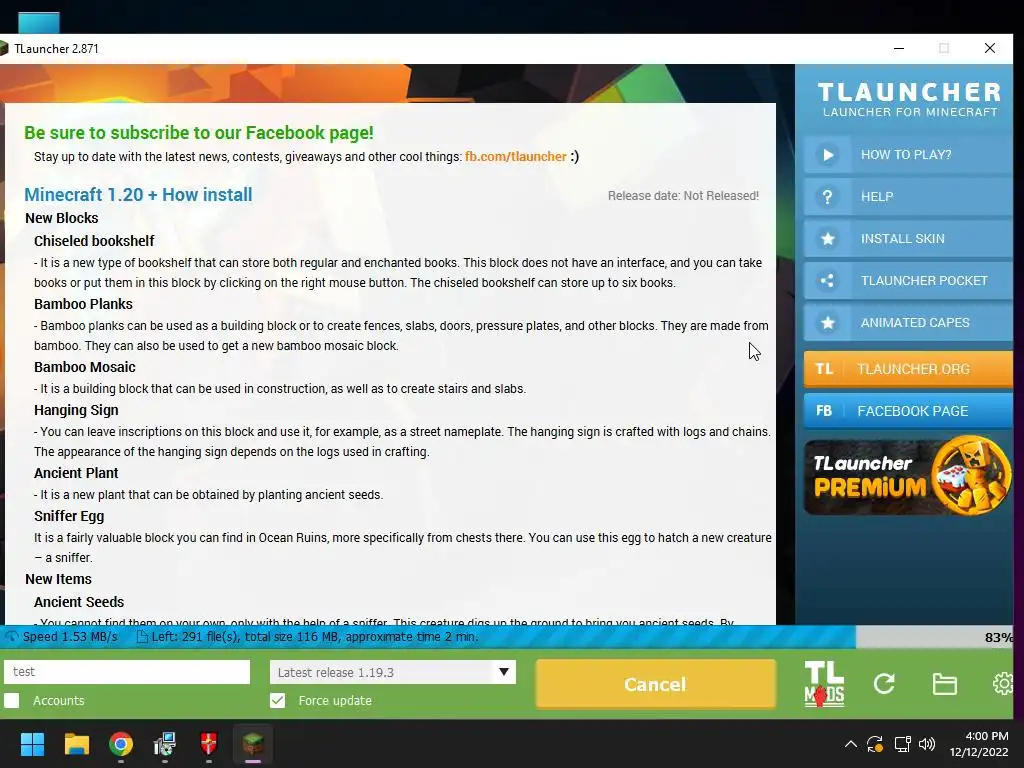The image size is (1024, 768).
Task: Click the username field containing test
Action: tap(127, 672)
